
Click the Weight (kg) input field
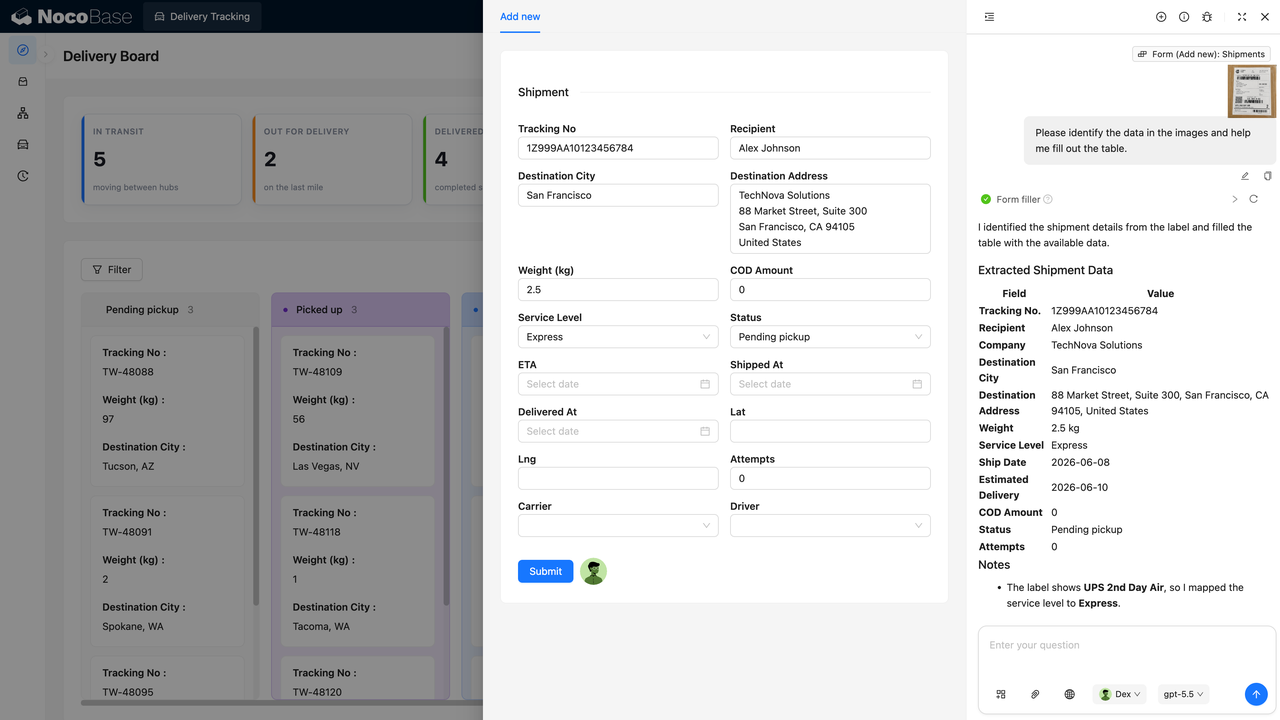pos(618,290)
